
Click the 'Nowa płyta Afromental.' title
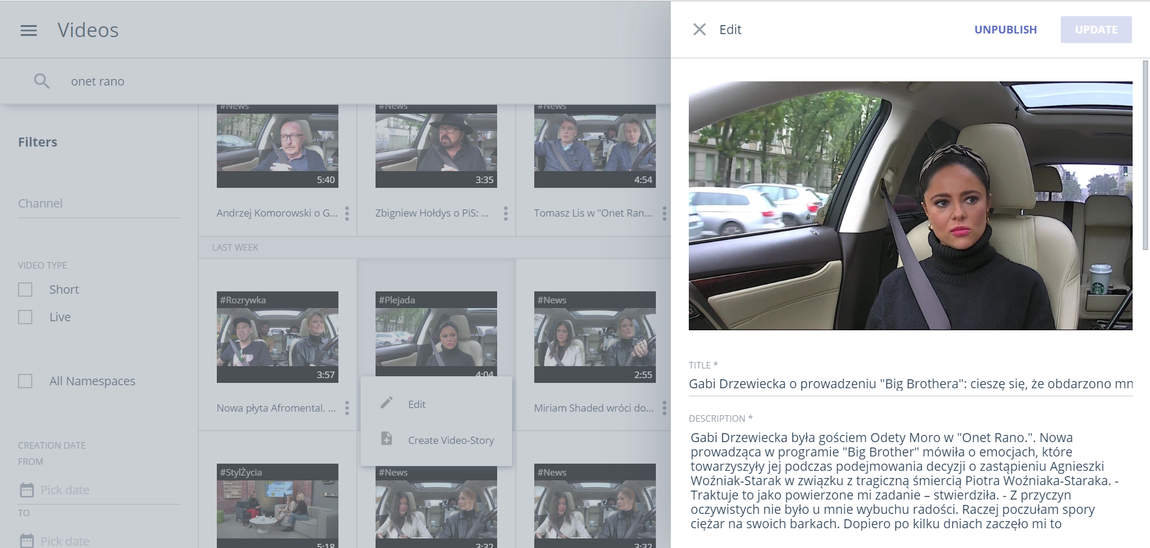point(276,408)
